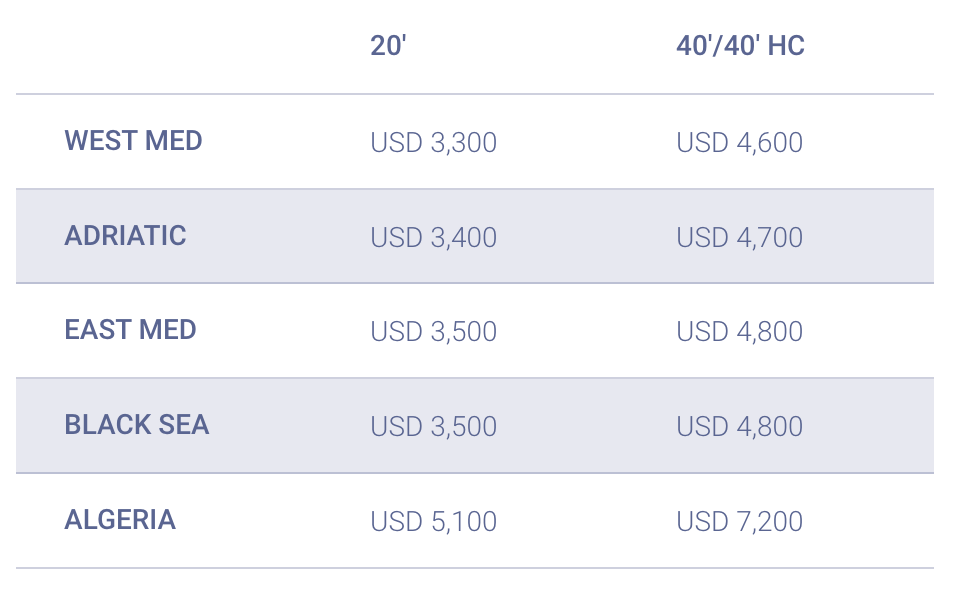Click WEST MED 40' price USD 4,600
Viewport: 962px width, 602px height.
click(x=739, y=143)
